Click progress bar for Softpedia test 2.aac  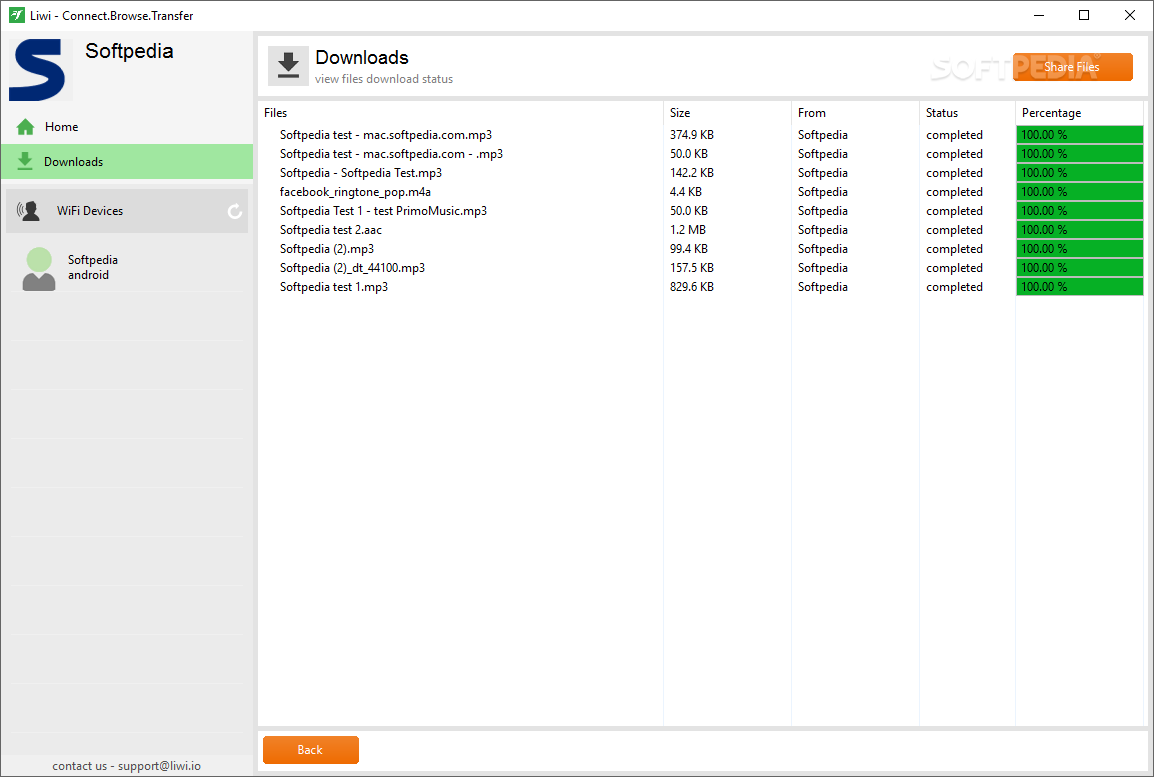(1080, 230)
